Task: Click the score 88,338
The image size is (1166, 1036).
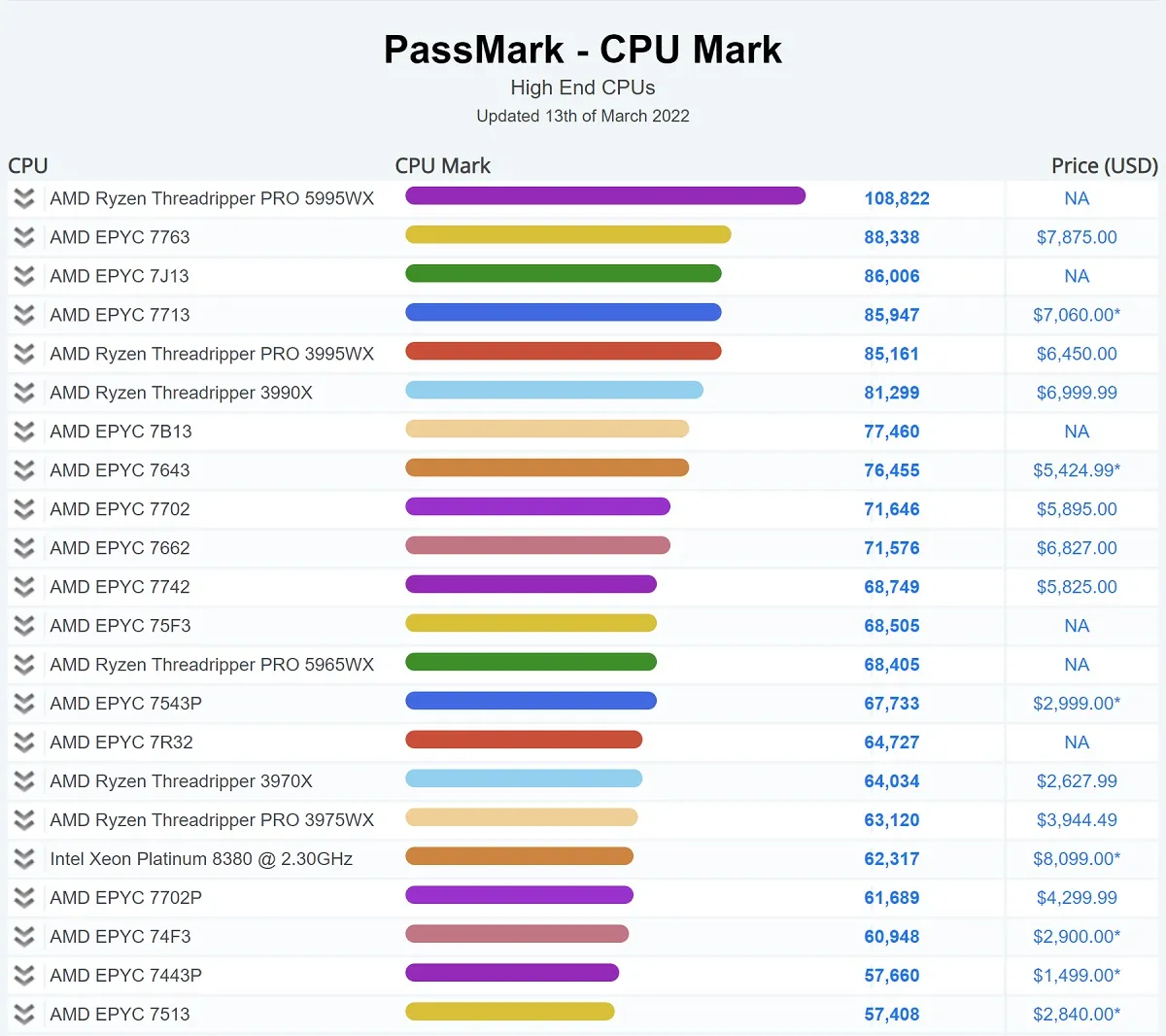Action: 892,237
